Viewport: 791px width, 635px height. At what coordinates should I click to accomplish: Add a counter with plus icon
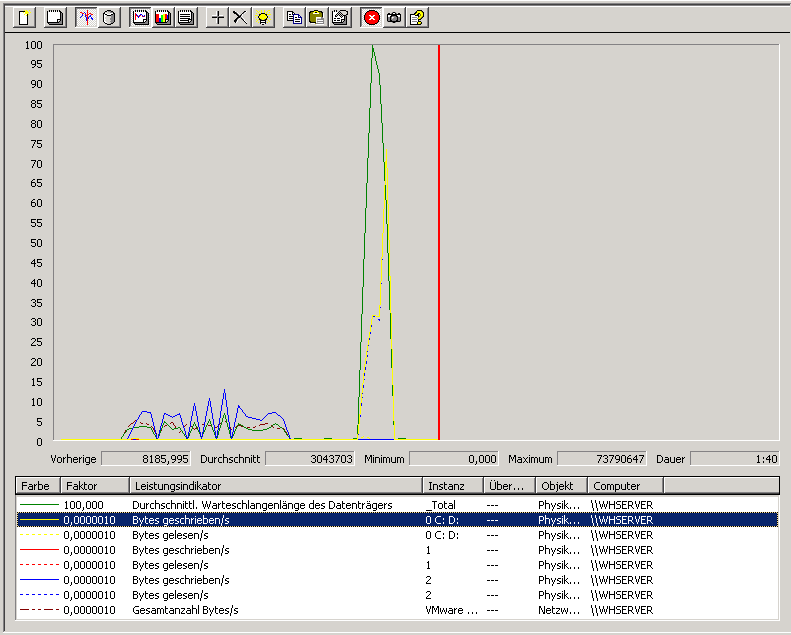217,18
